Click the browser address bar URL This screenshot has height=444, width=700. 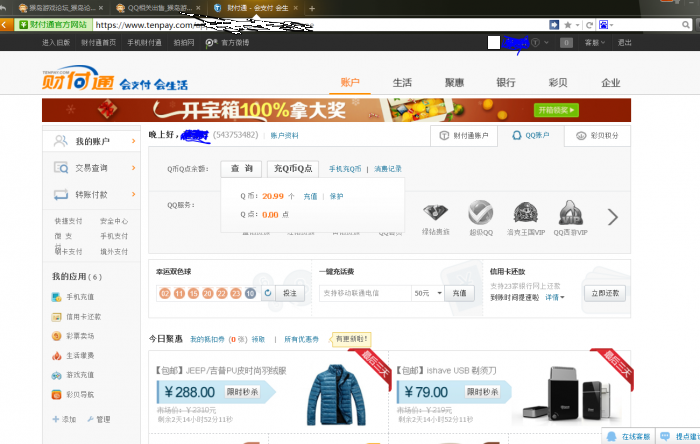320,25
